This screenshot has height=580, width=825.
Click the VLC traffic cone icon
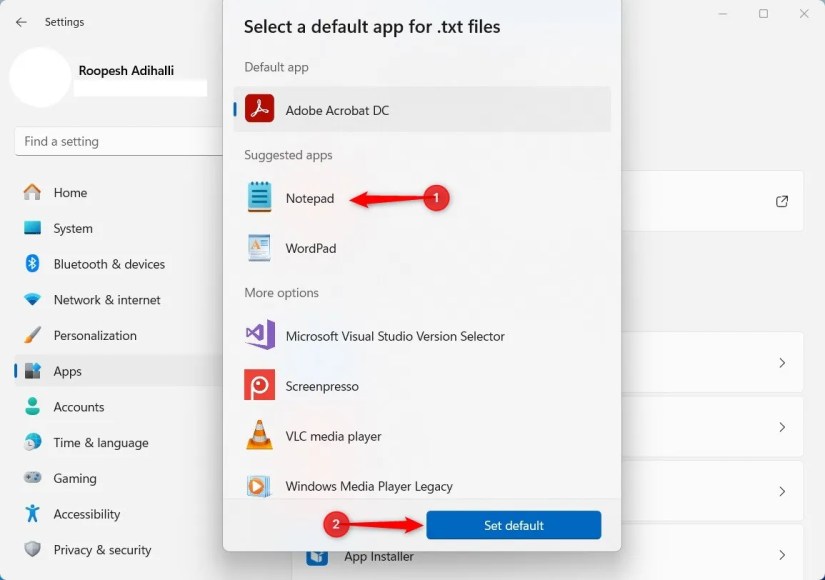[259, 435]
